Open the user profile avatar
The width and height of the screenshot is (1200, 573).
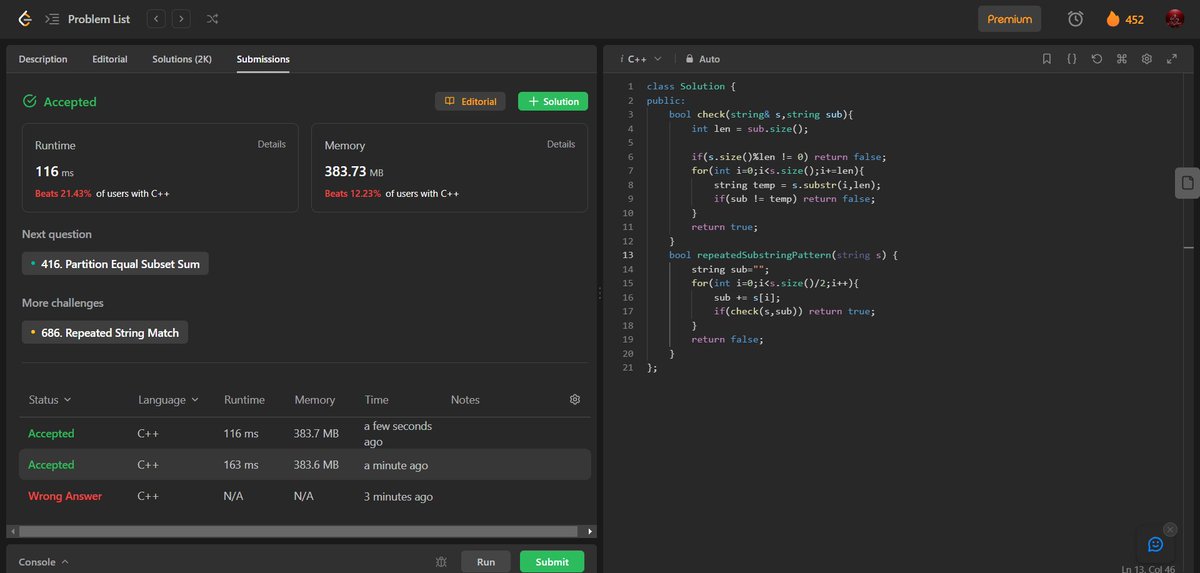tap(1175, 19)
